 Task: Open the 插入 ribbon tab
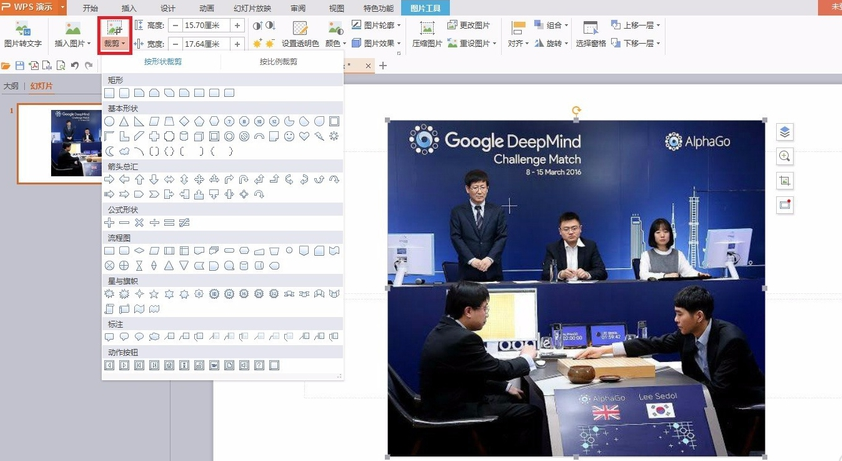pyautogui.click(x=129, y=7)
